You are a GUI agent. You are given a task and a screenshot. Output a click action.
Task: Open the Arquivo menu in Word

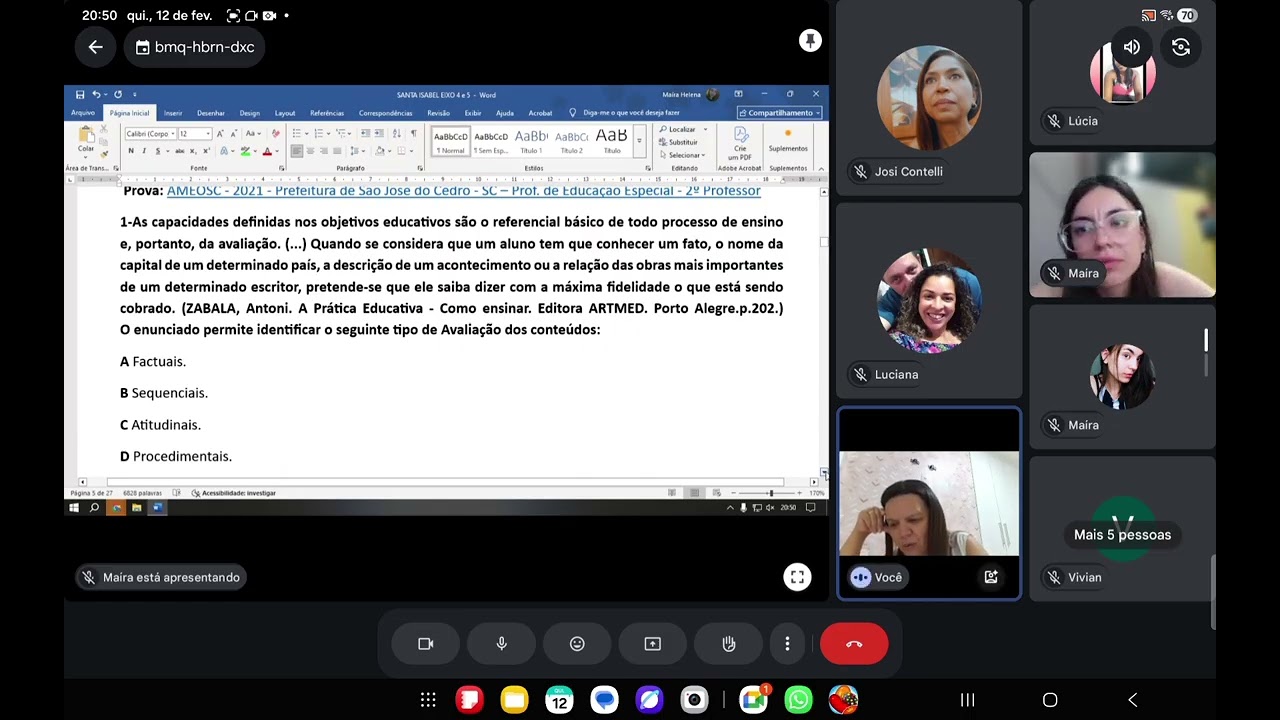point(83,113)
